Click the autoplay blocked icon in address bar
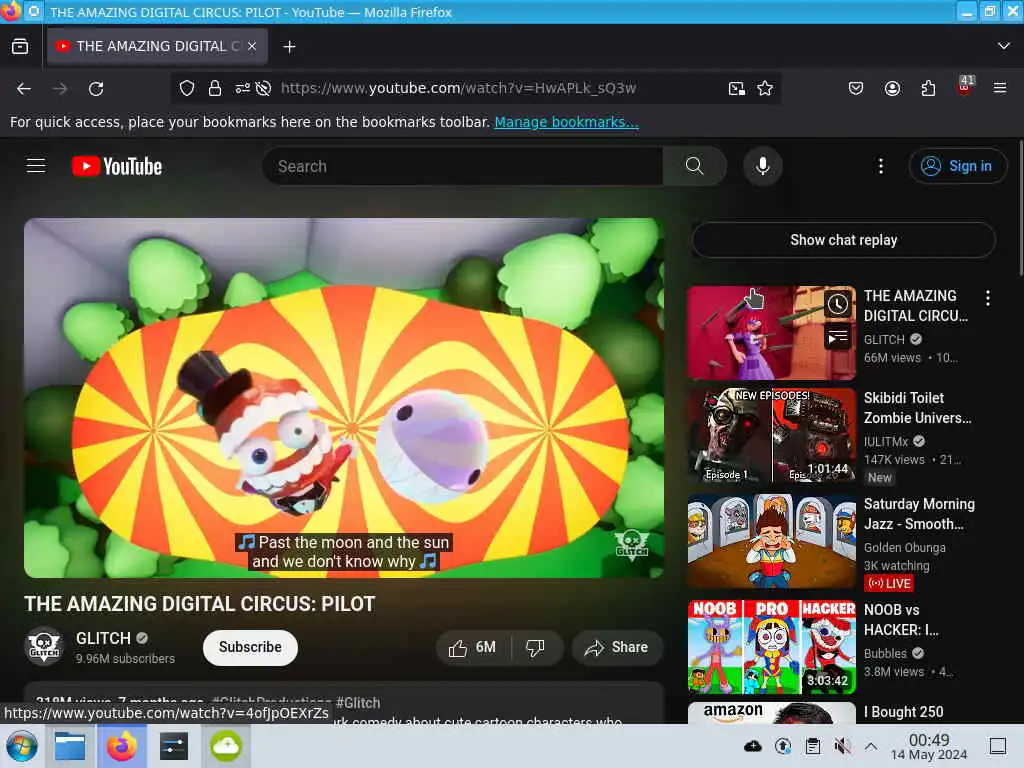The image size is (1024, 768). point(263,88)
